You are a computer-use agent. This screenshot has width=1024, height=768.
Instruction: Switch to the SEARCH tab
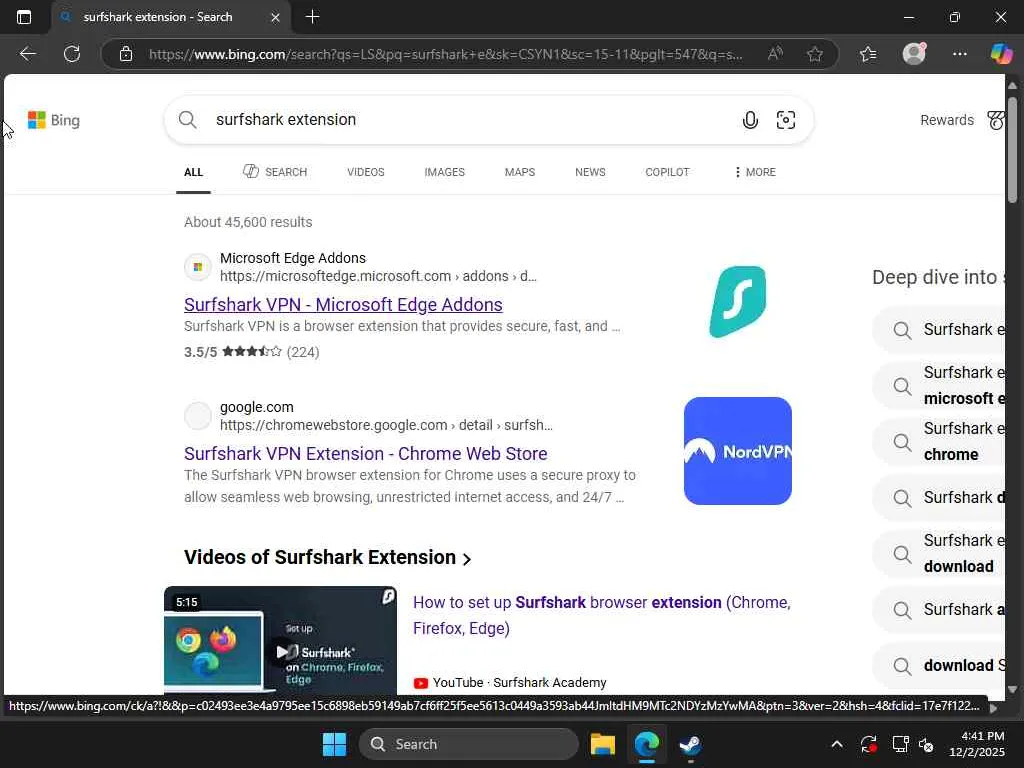point(275,172)
